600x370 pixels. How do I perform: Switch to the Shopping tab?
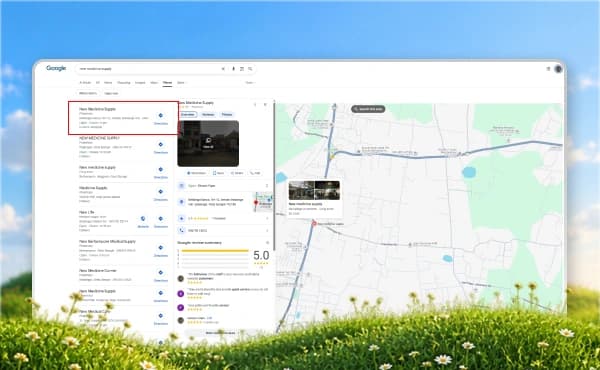coord(124,83)
